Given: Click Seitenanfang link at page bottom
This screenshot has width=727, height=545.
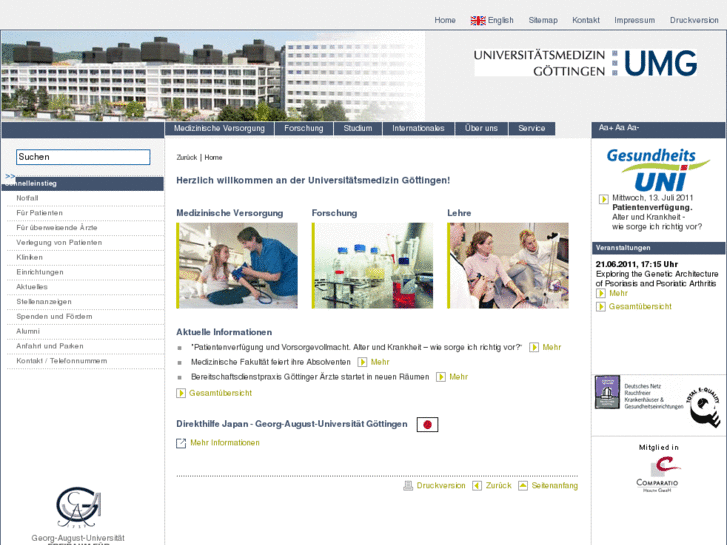Looking at the screenshot, I should (555, 486).
